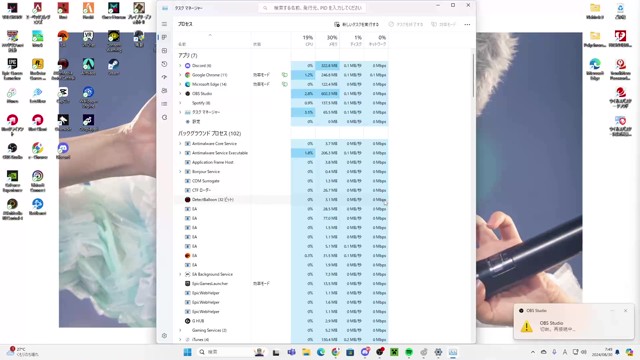Expand the Microsoft Edge process group
Viewport: 640px width, 360px height.
coord(180,84)
